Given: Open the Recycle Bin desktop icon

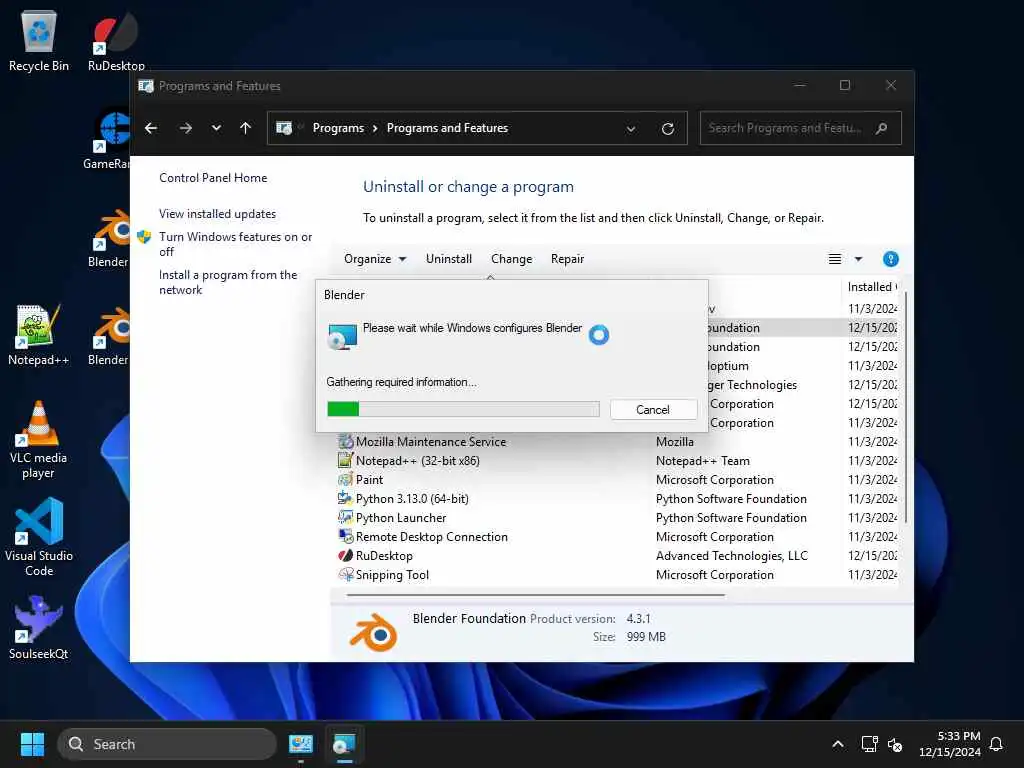Looking at the screenshot, I should pyautogui.click(x=39, y=40).
